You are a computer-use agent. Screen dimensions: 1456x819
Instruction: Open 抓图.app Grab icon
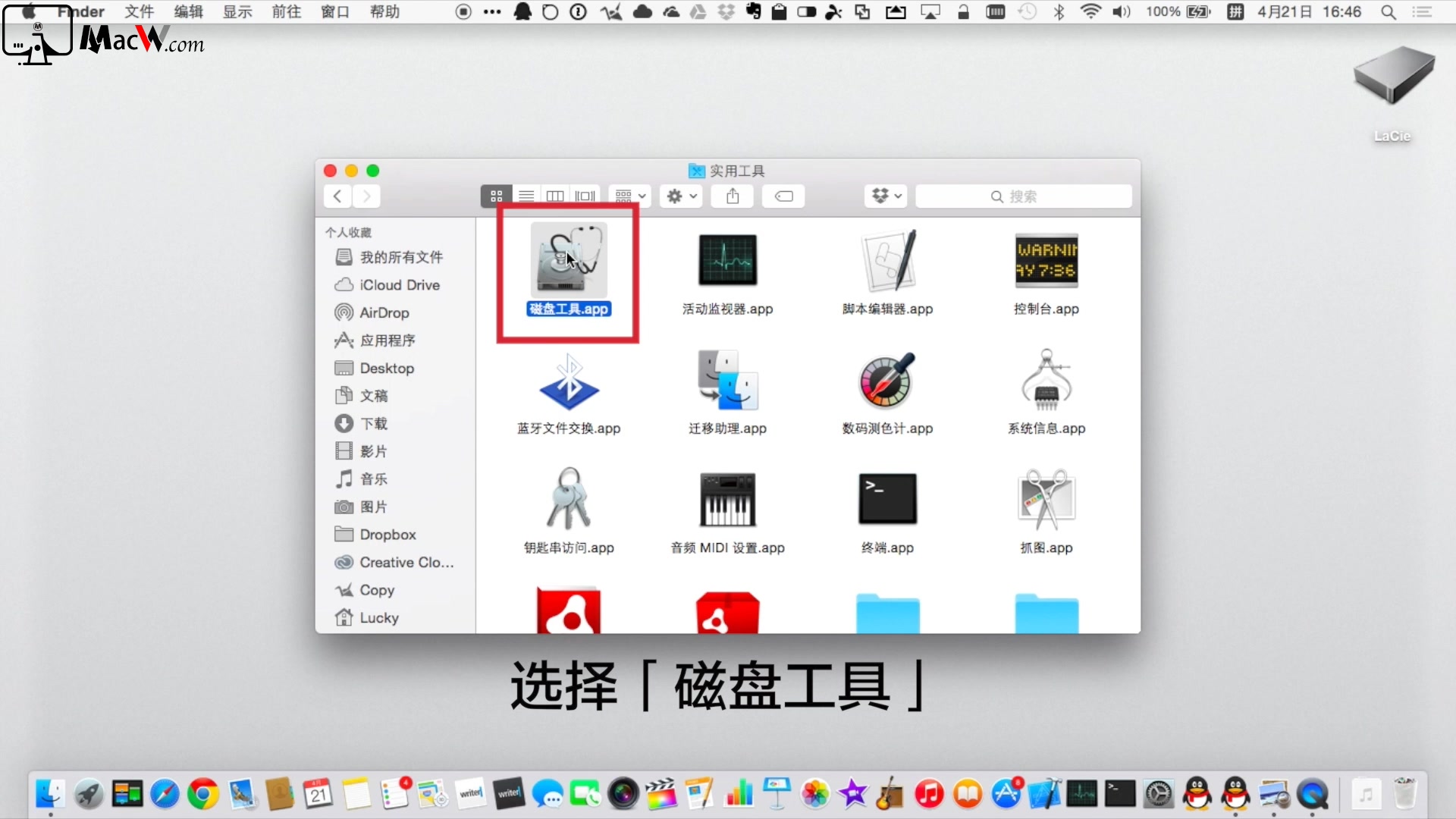click(1046, 499)
